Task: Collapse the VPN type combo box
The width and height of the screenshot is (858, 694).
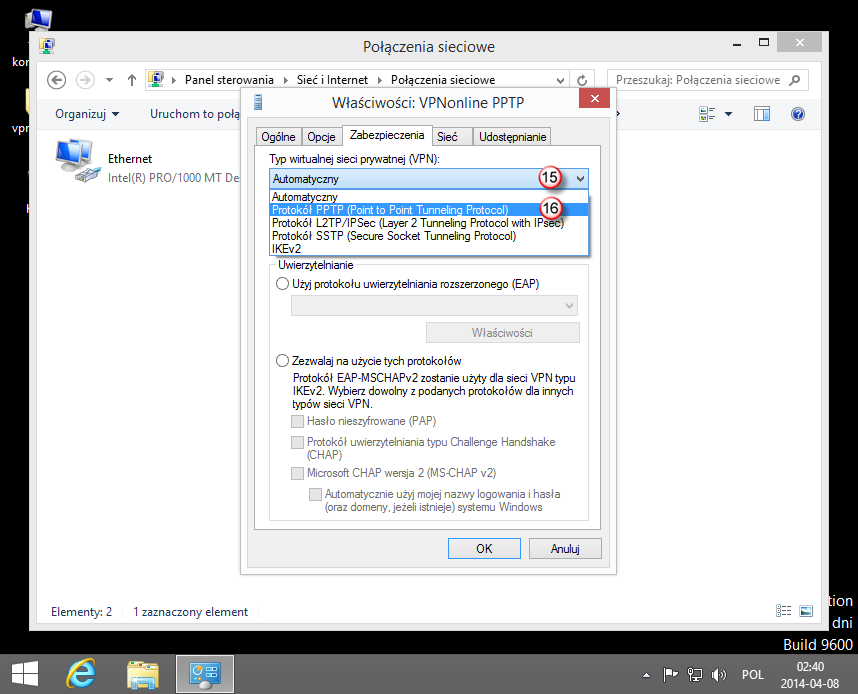Action: click(580, 178)
